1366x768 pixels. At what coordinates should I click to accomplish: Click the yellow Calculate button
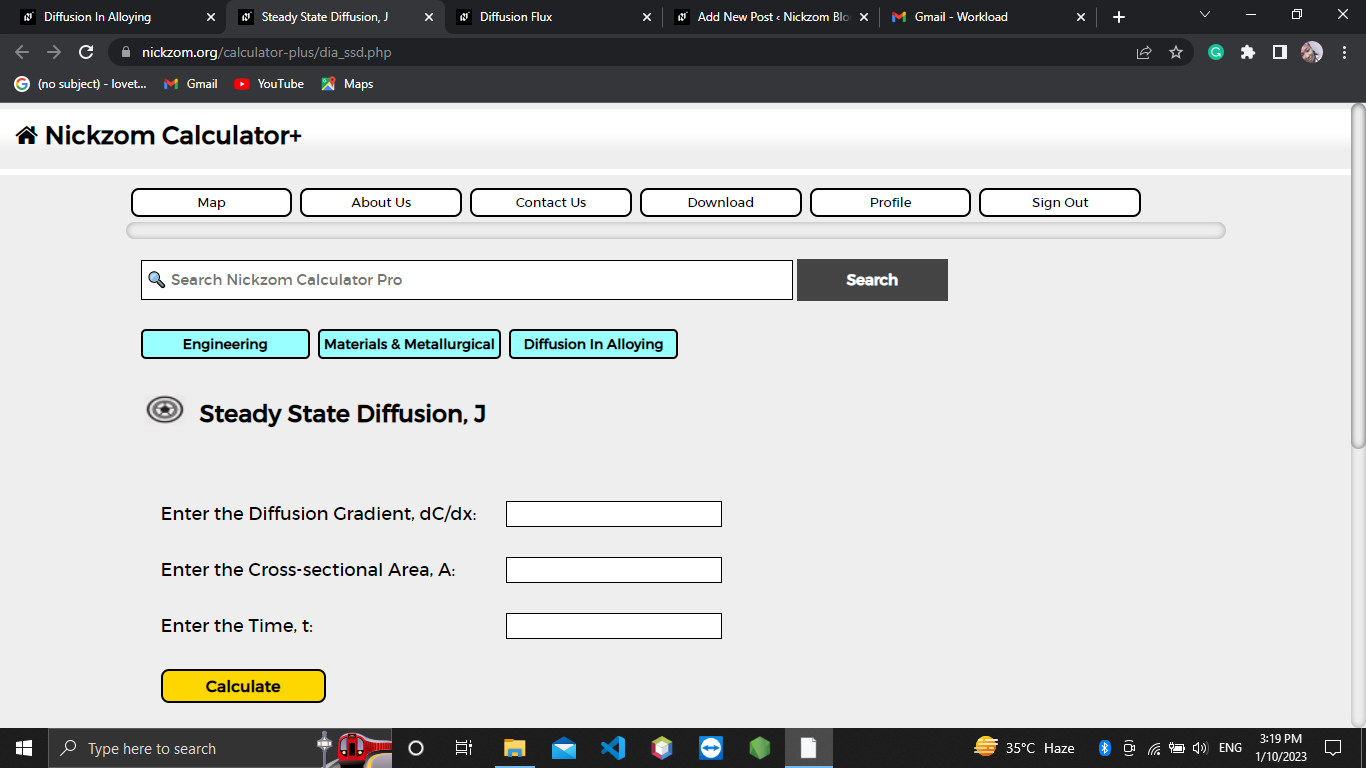pyautogui.click(x=243, y=686)
